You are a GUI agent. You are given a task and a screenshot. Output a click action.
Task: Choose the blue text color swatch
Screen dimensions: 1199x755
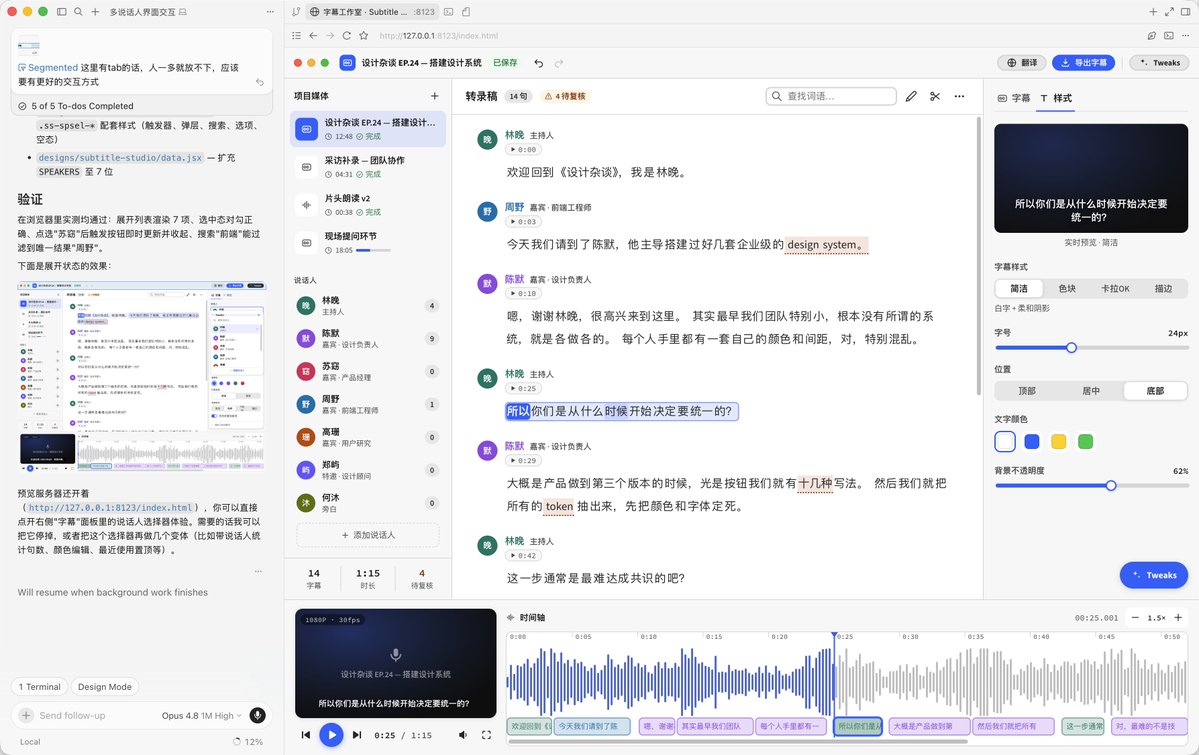pos(1032,441)
